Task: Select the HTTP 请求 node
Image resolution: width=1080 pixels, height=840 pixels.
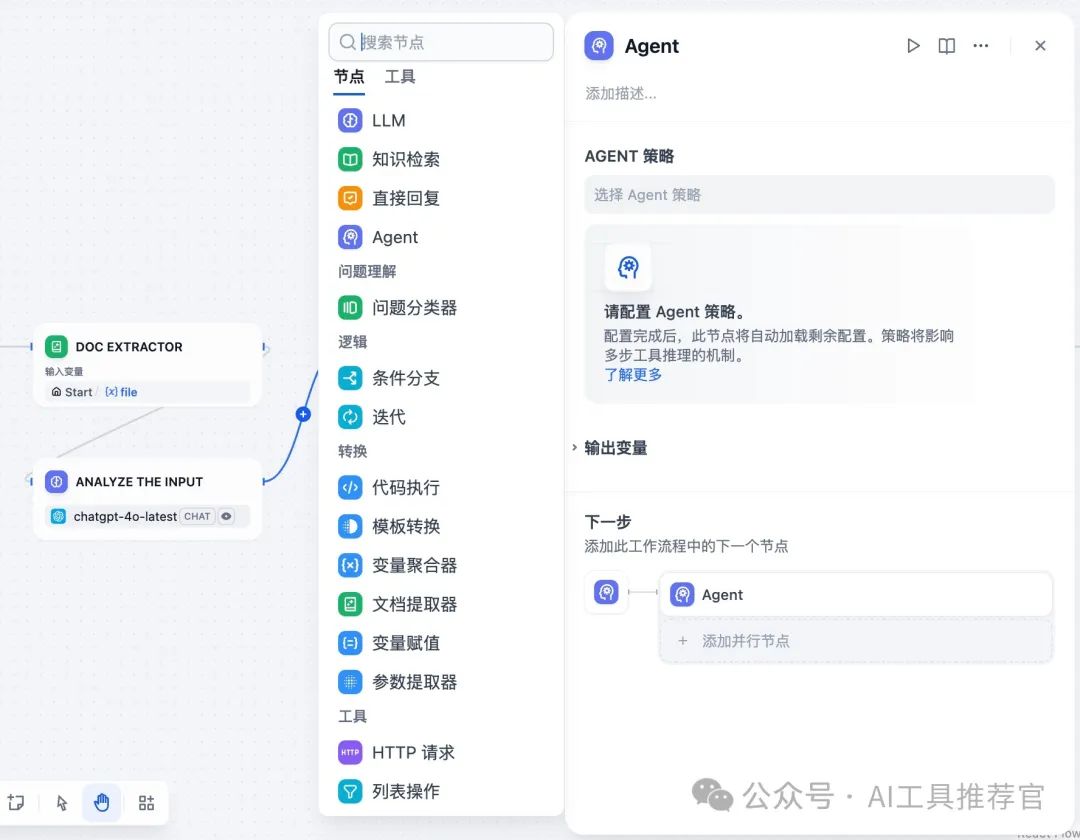Action: [414, 752]
